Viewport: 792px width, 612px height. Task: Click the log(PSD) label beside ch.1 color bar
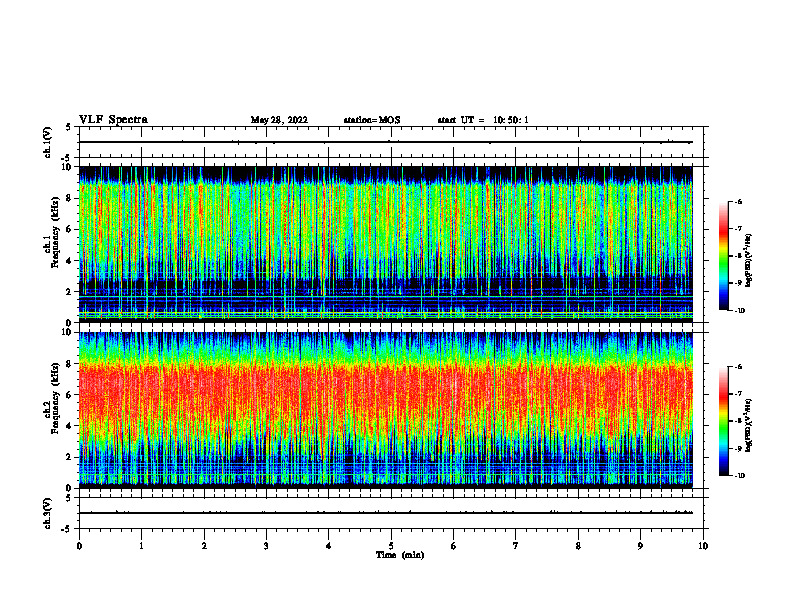[x=749, y=261]
